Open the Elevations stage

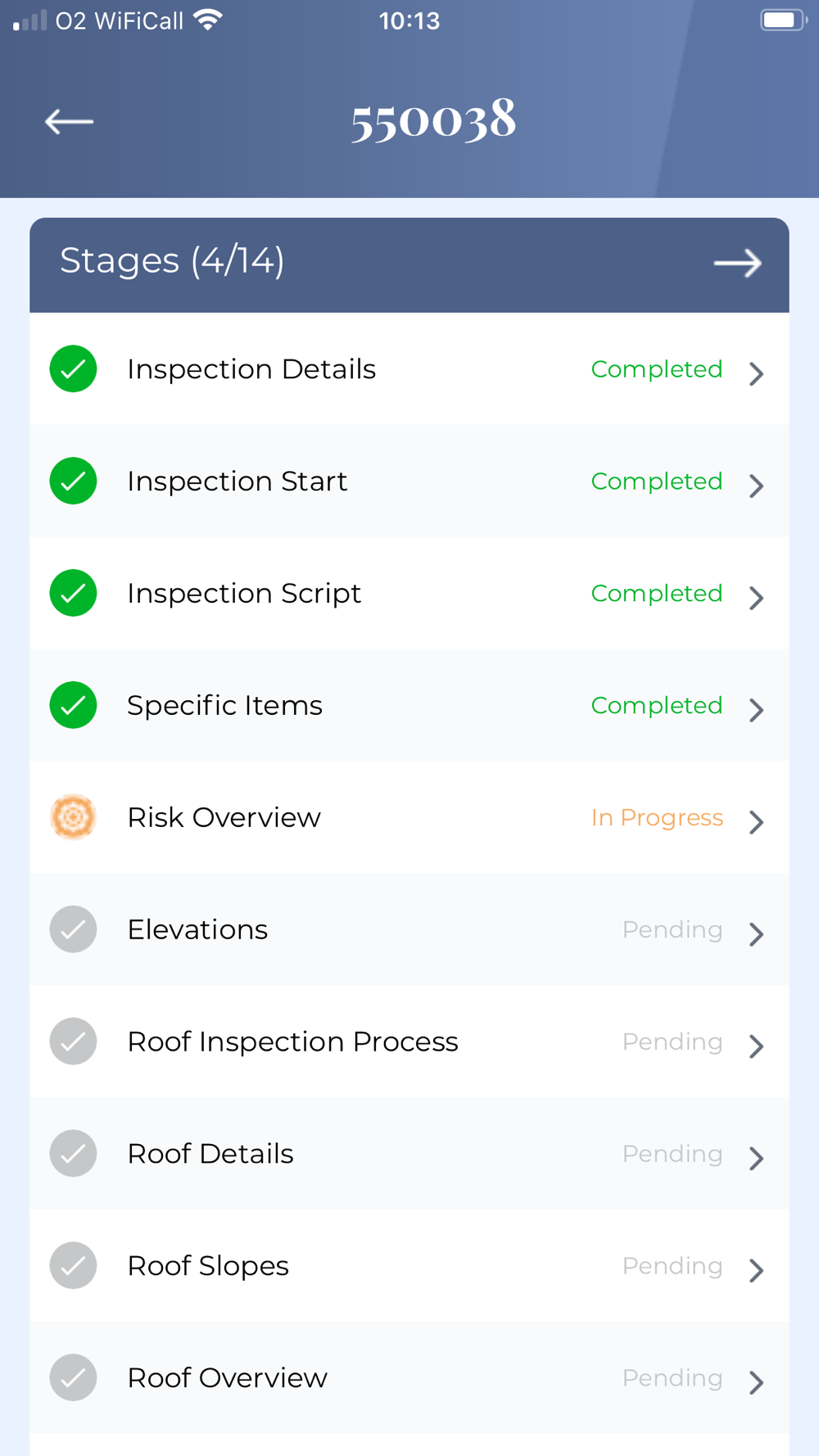pos(197,929)
